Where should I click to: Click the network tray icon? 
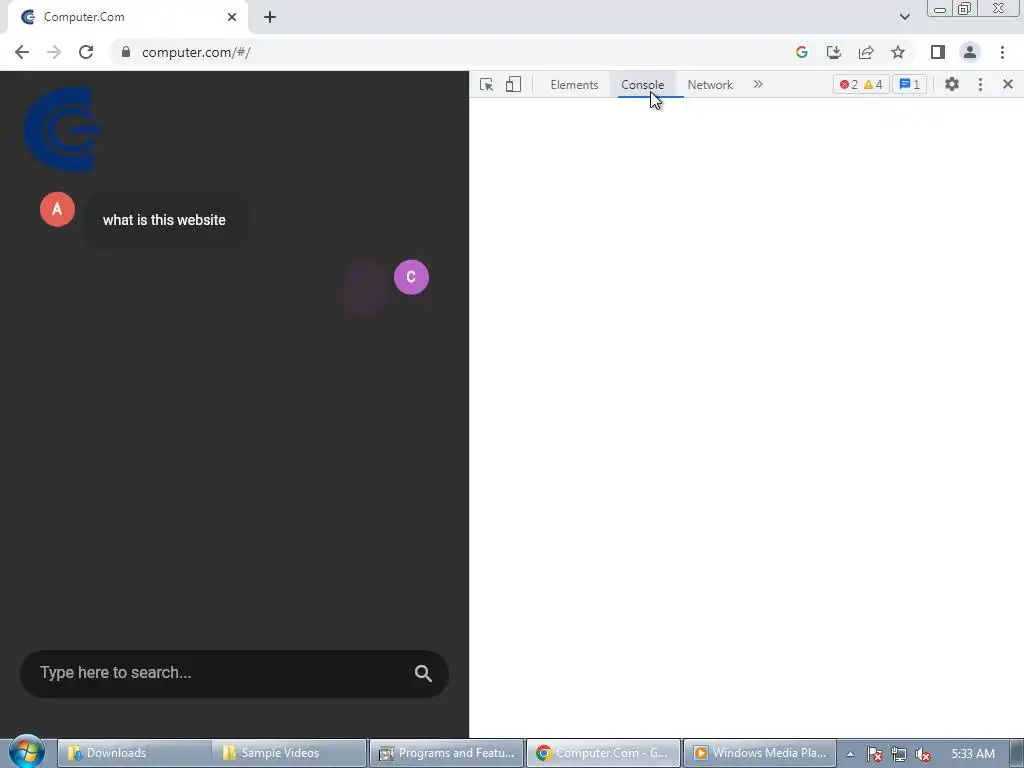(899, 754)
